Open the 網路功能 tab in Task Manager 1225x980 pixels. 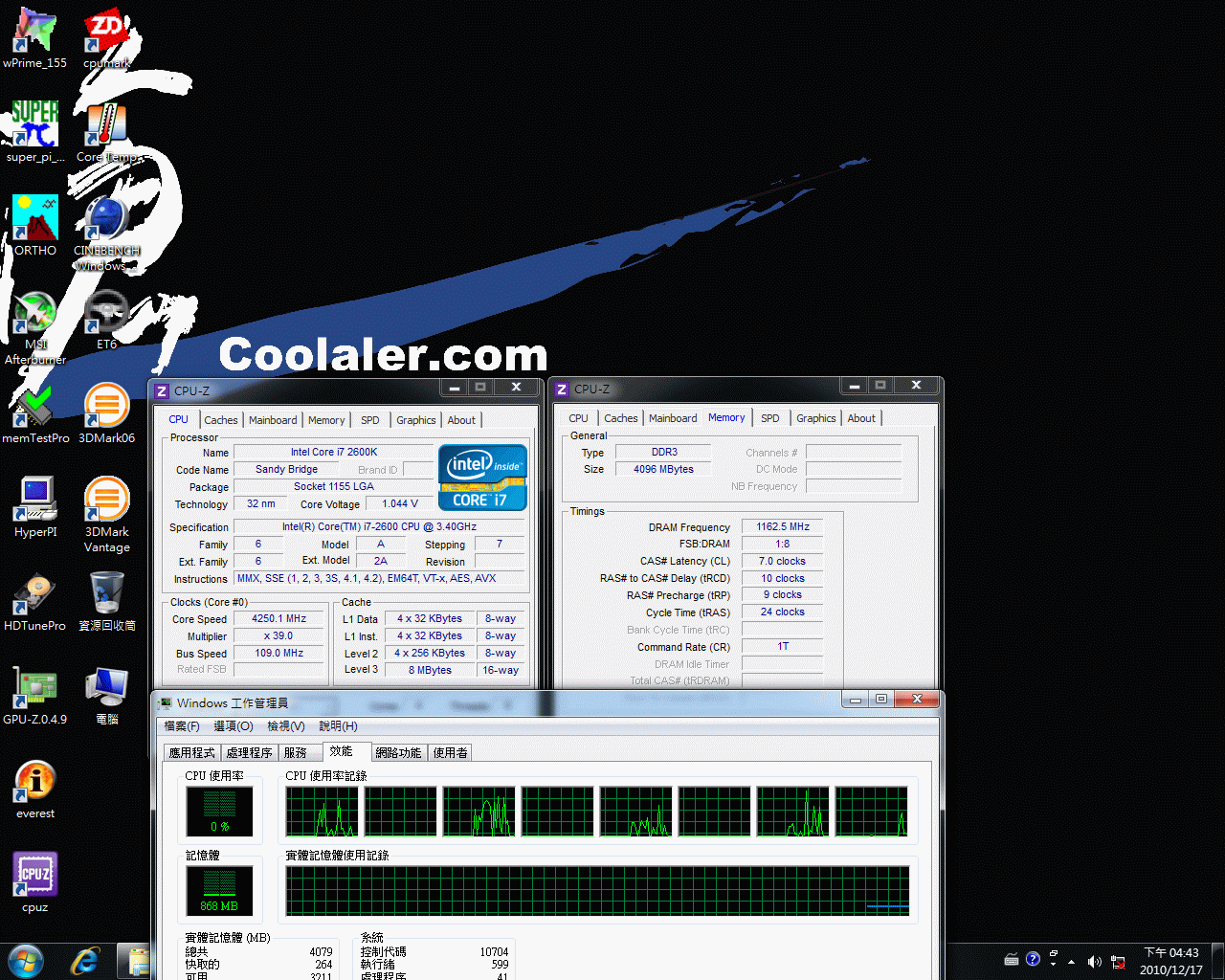[399, 753]
